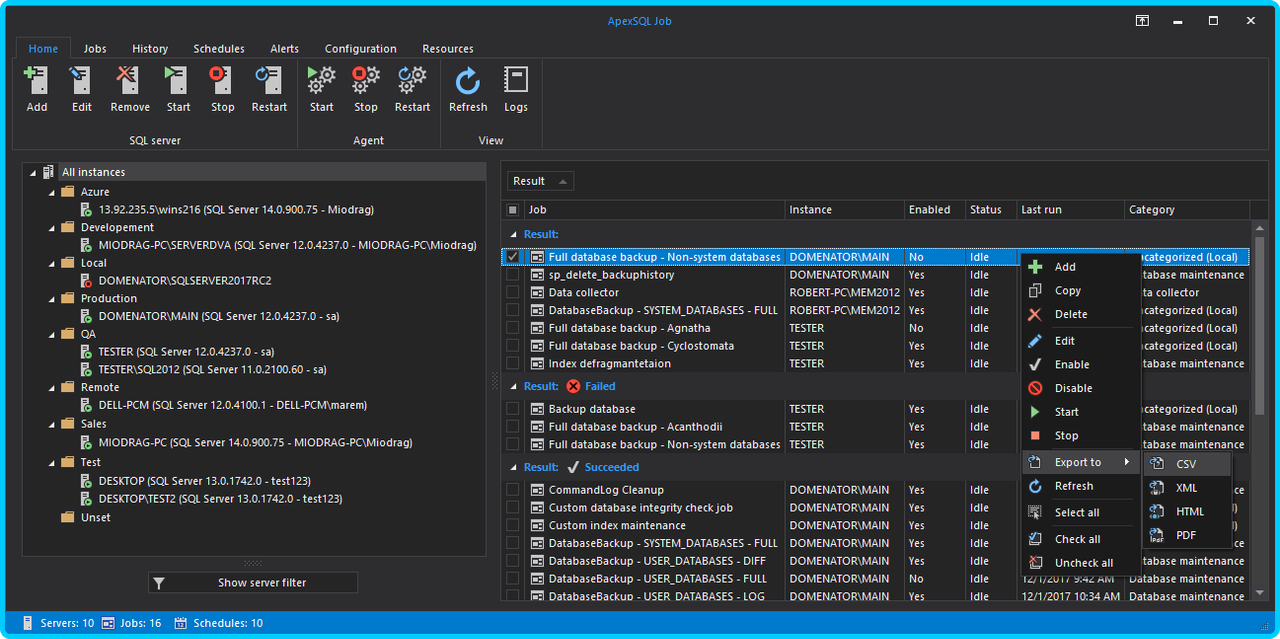
Task: Choose Uncheck all in context menu
Action: 1081,562
